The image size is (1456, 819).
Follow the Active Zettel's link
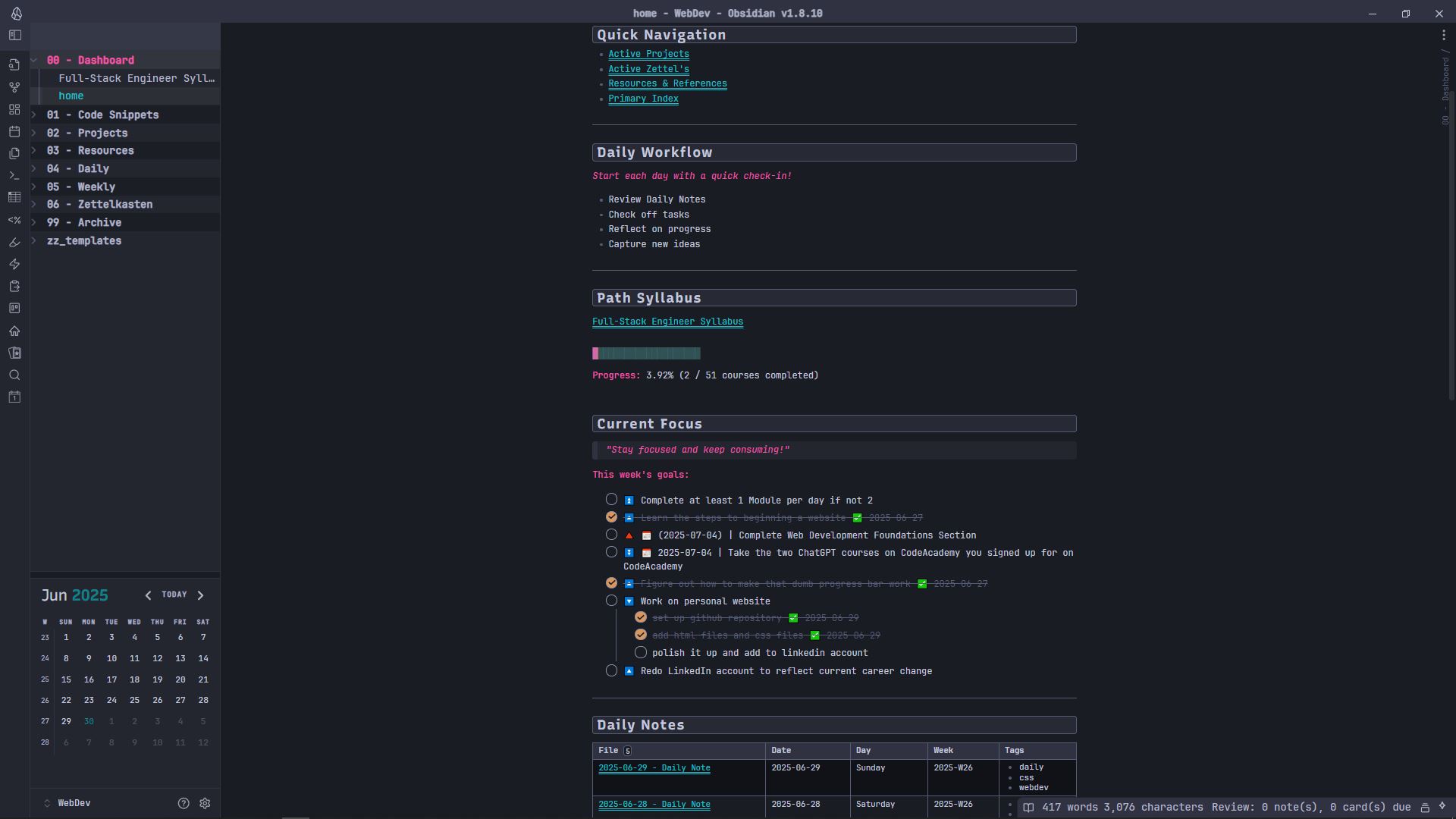point(648,69)
